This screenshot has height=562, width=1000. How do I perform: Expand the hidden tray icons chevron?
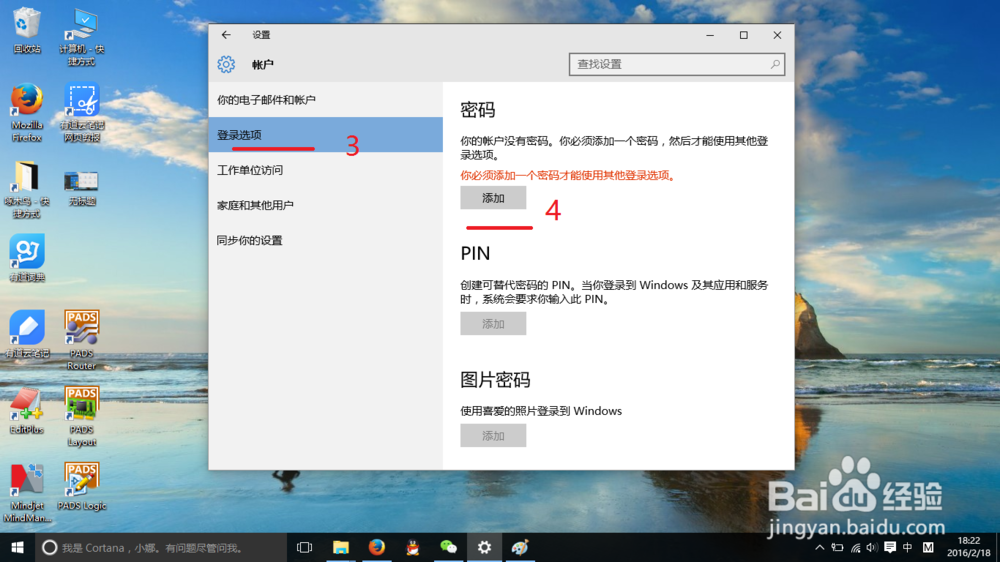point(820,547)
